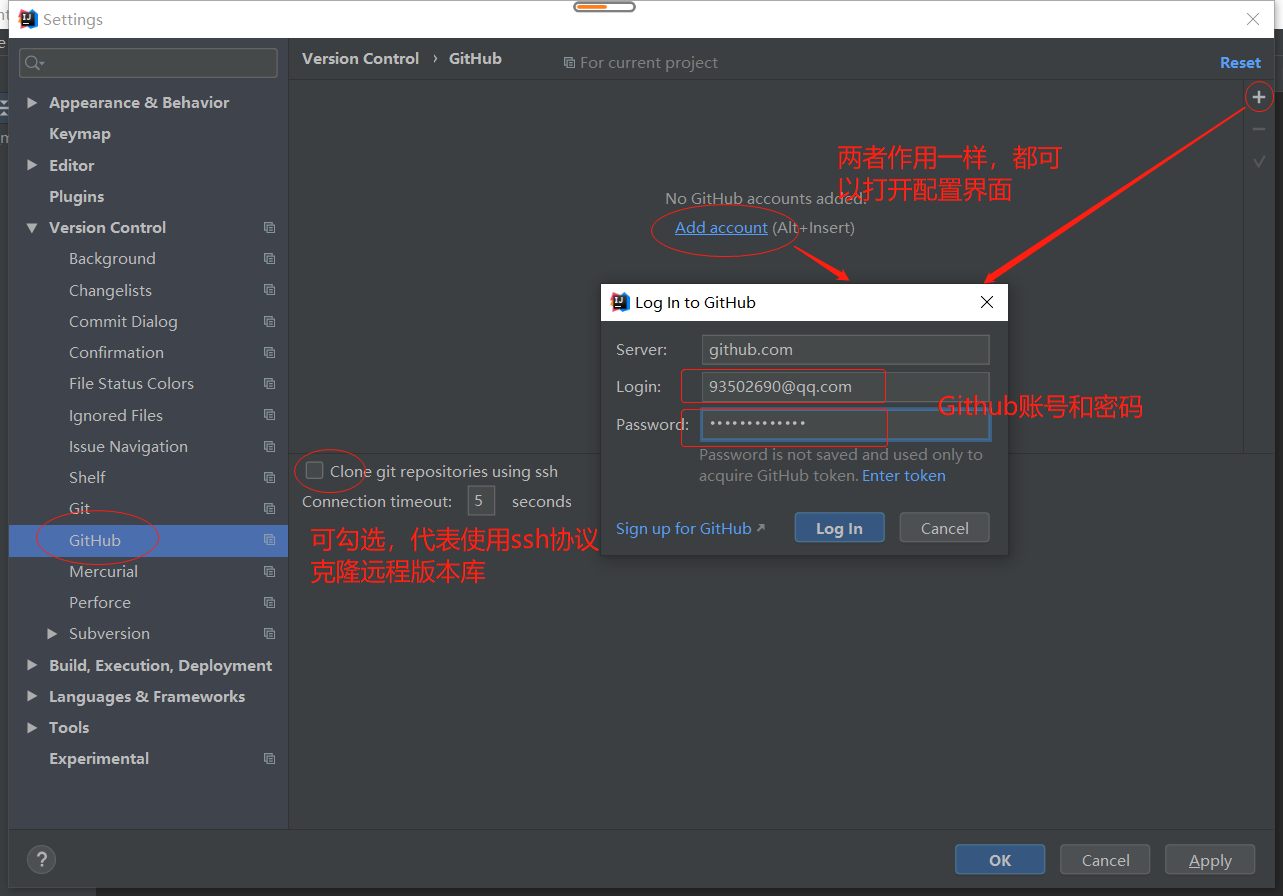
Task: Click Enter token link
Action: [x=904, y=475]
